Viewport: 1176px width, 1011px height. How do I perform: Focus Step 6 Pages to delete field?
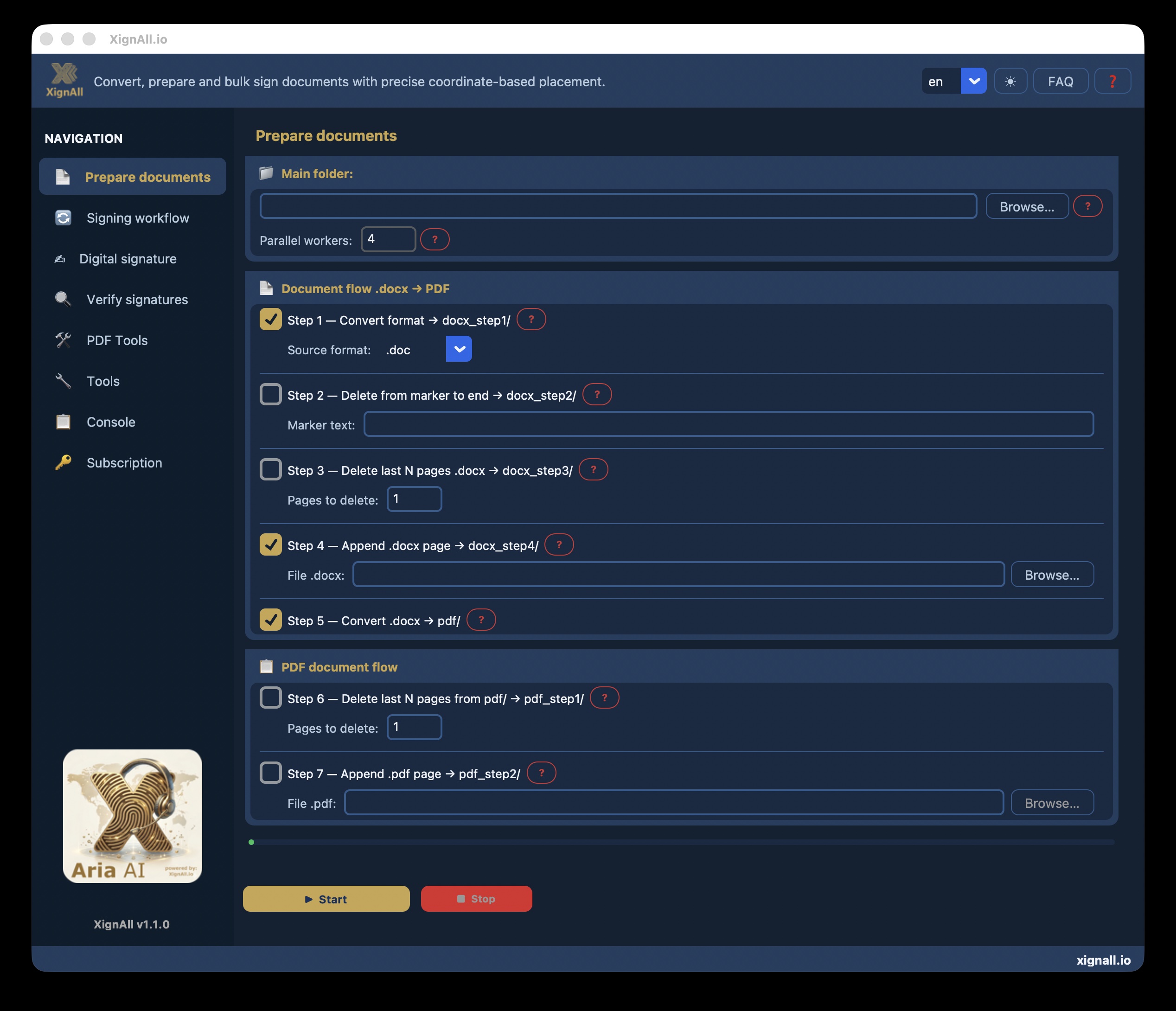tap(414, 727)
